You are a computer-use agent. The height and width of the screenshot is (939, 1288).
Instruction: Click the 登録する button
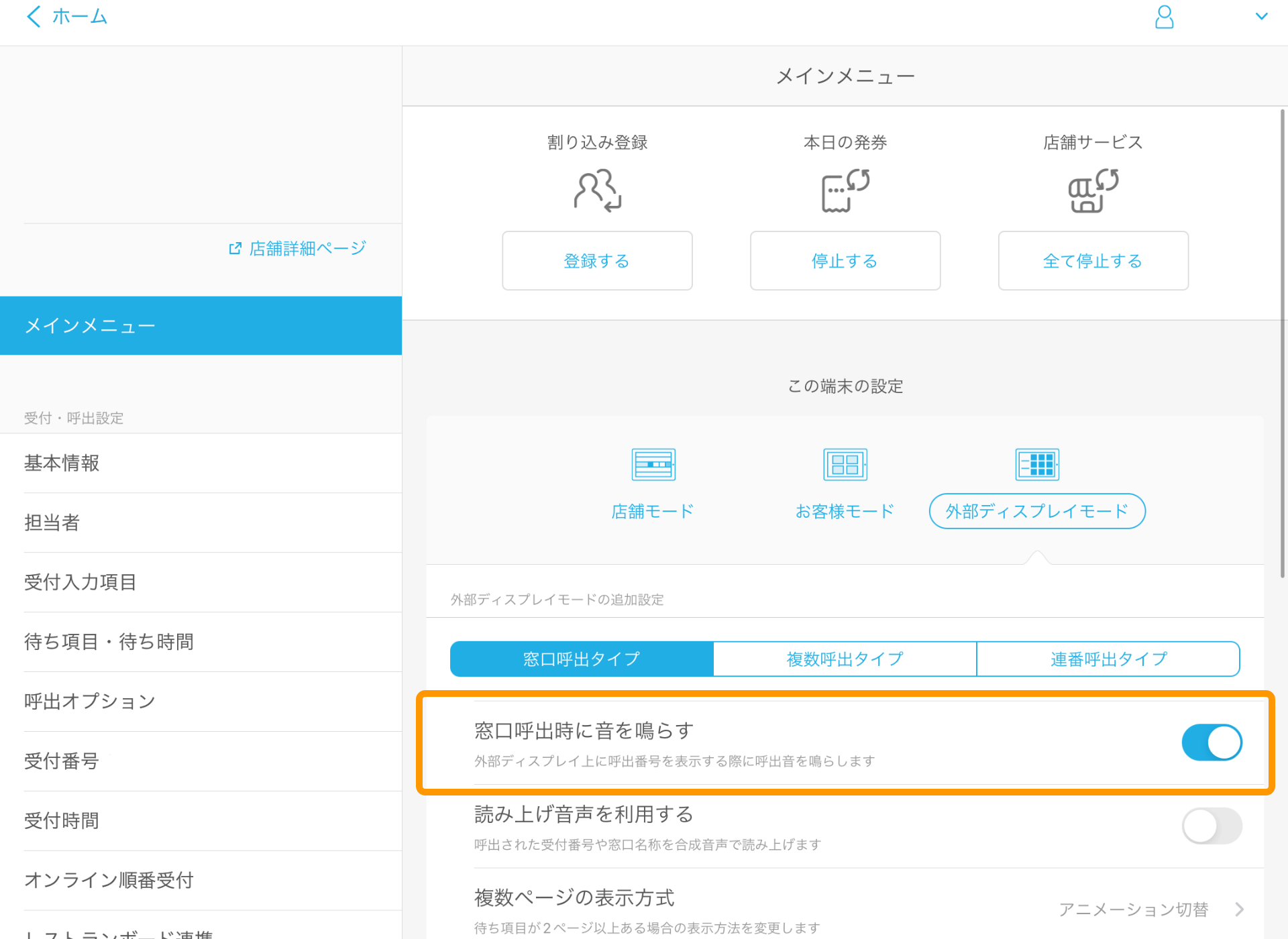coord(597,261)
